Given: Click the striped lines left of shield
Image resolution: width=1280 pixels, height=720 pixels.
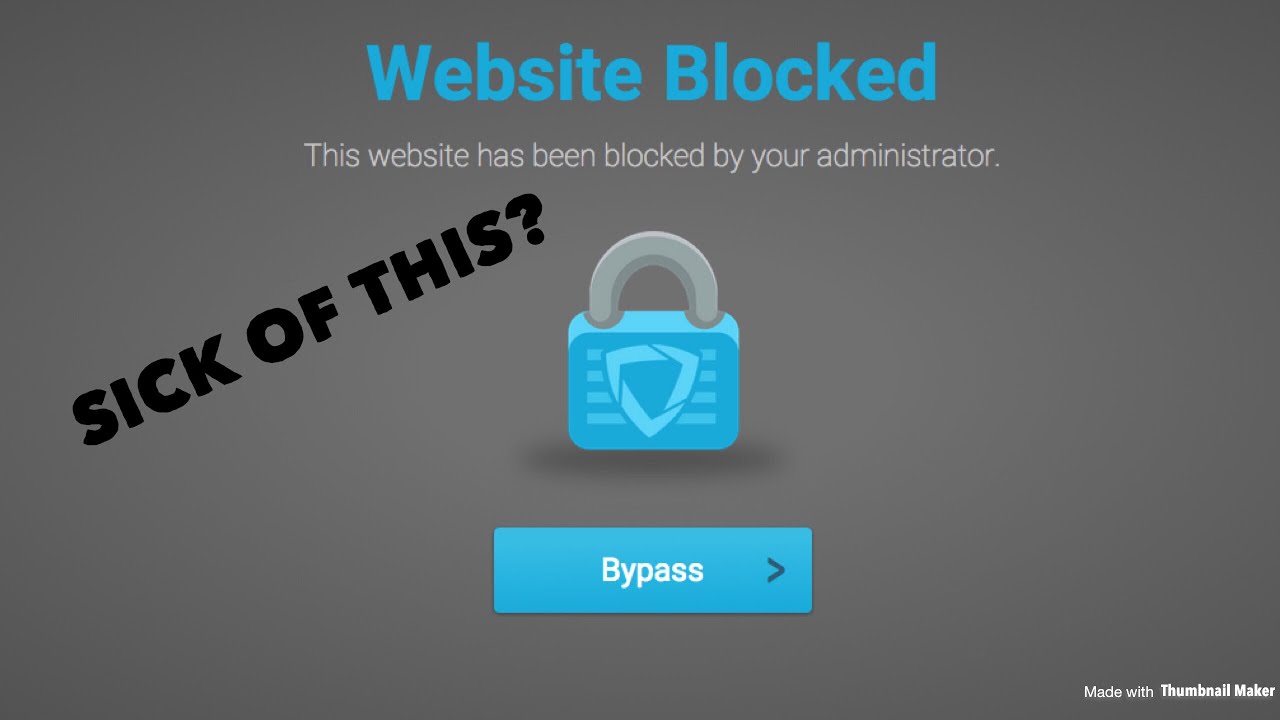Looking at the screenshot, I should tap(597, 386).
